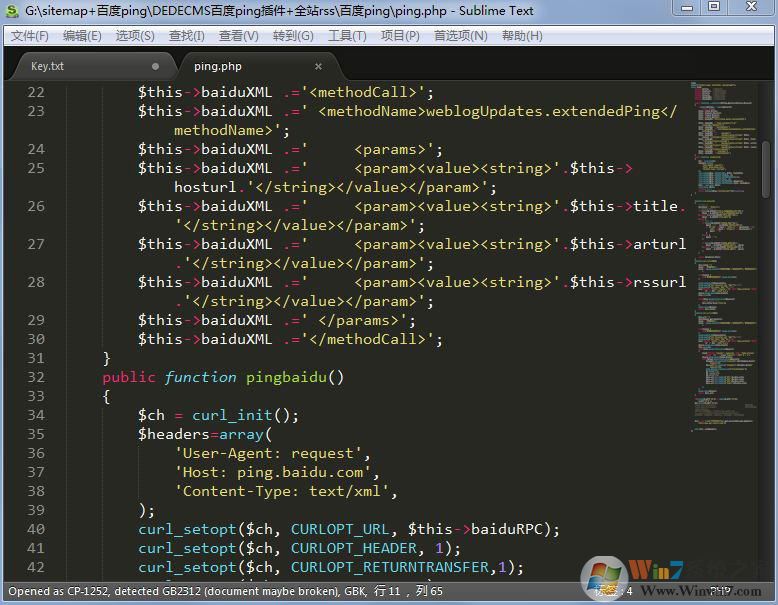The image size is (778, 605).
Task: Click line and column indicator 行 11, 列 65
Action: pos(408,591)
